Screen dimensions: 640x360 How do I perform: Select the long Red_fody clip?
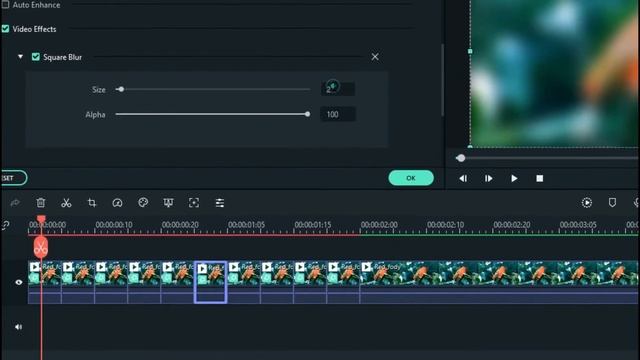click(499, 282)
